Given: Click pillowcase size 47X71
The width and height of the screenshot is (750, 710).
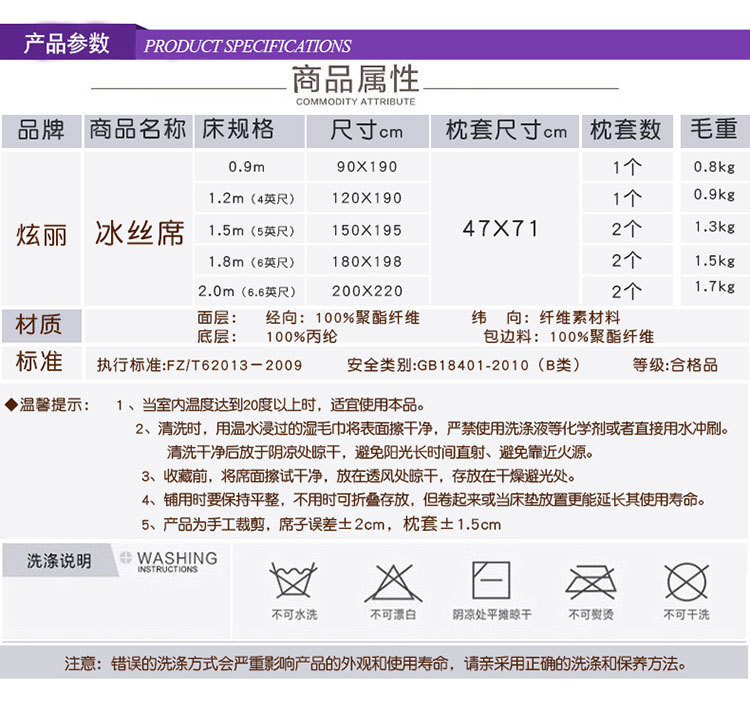Looking at the screenshot, I should (501, 229).
